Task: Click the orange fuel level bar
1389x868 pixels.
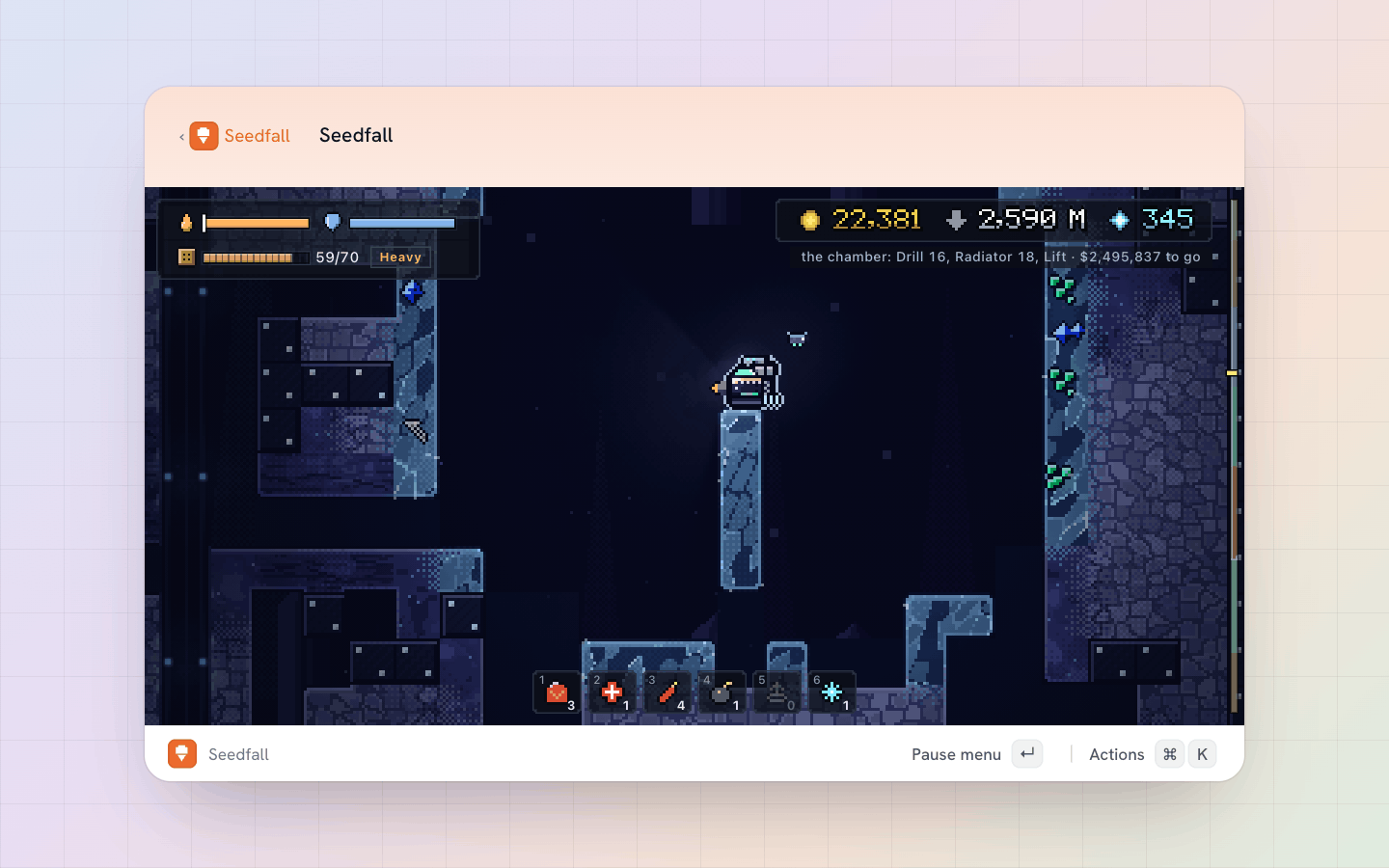Action: pos(256,223)
